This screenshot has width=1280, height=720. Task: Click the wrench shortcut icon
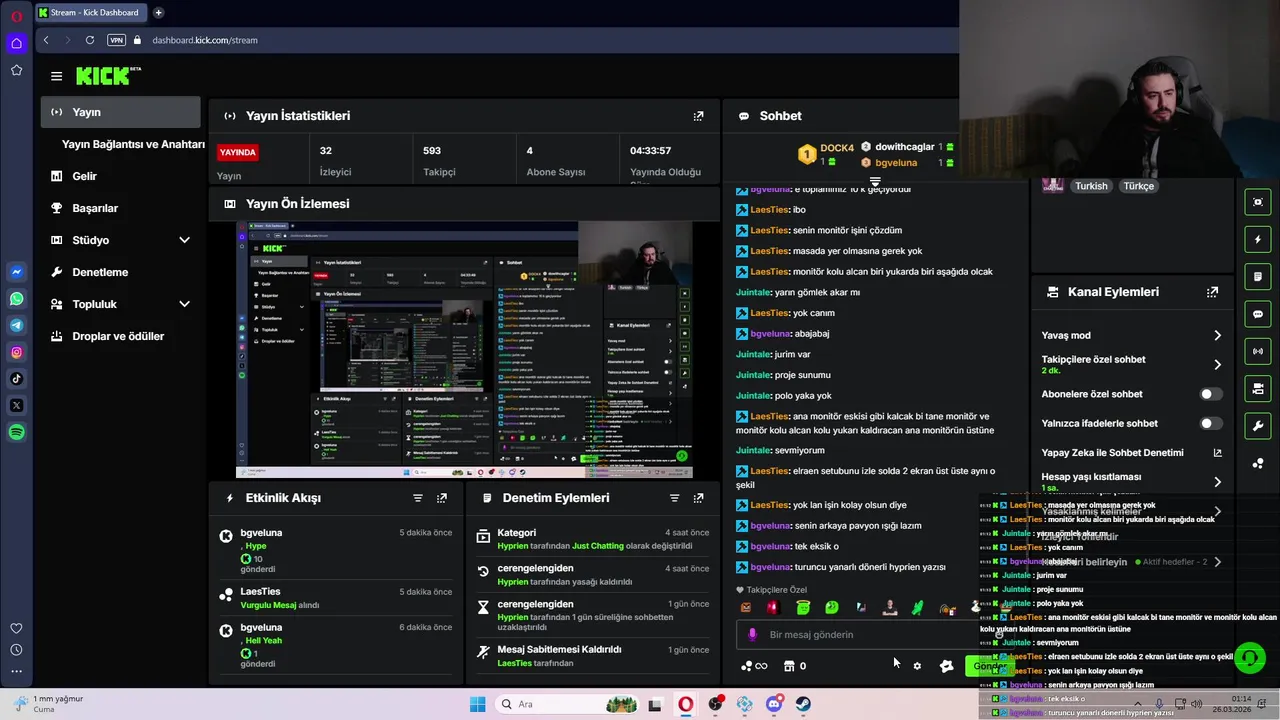tap(1258, 426)
